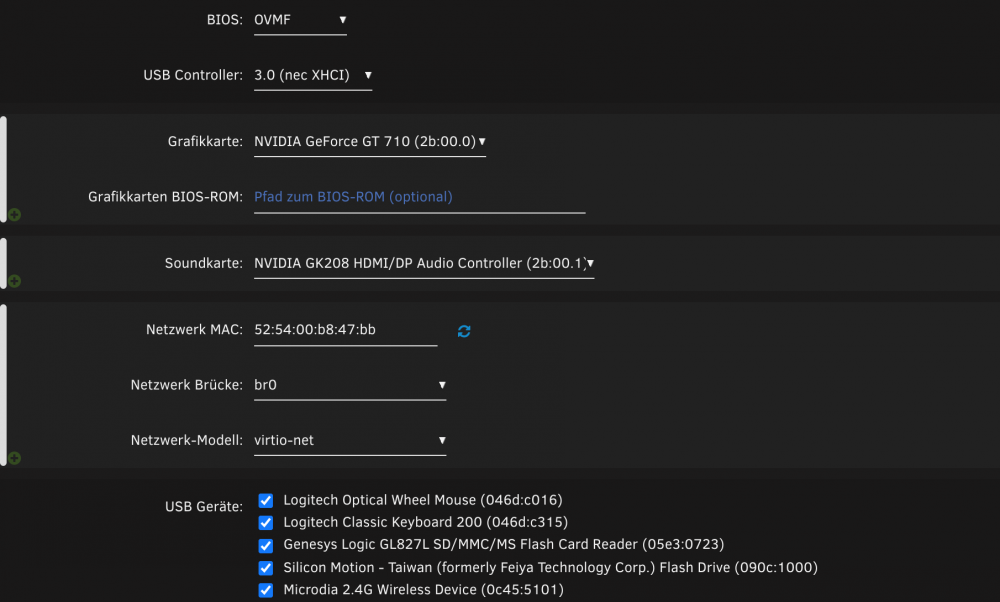Click the Silicon Motion Flash Drive label

[x=550, y=568]
